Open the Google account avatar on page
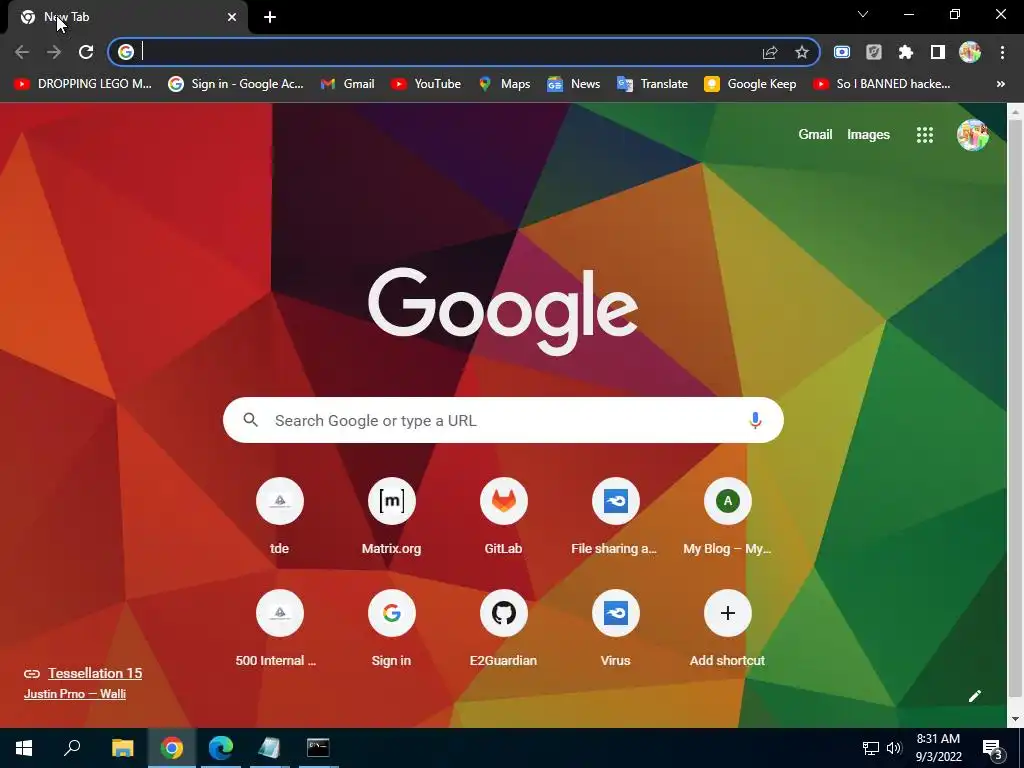The width and height of the screenshot is (1024, 768). point(972,135)
